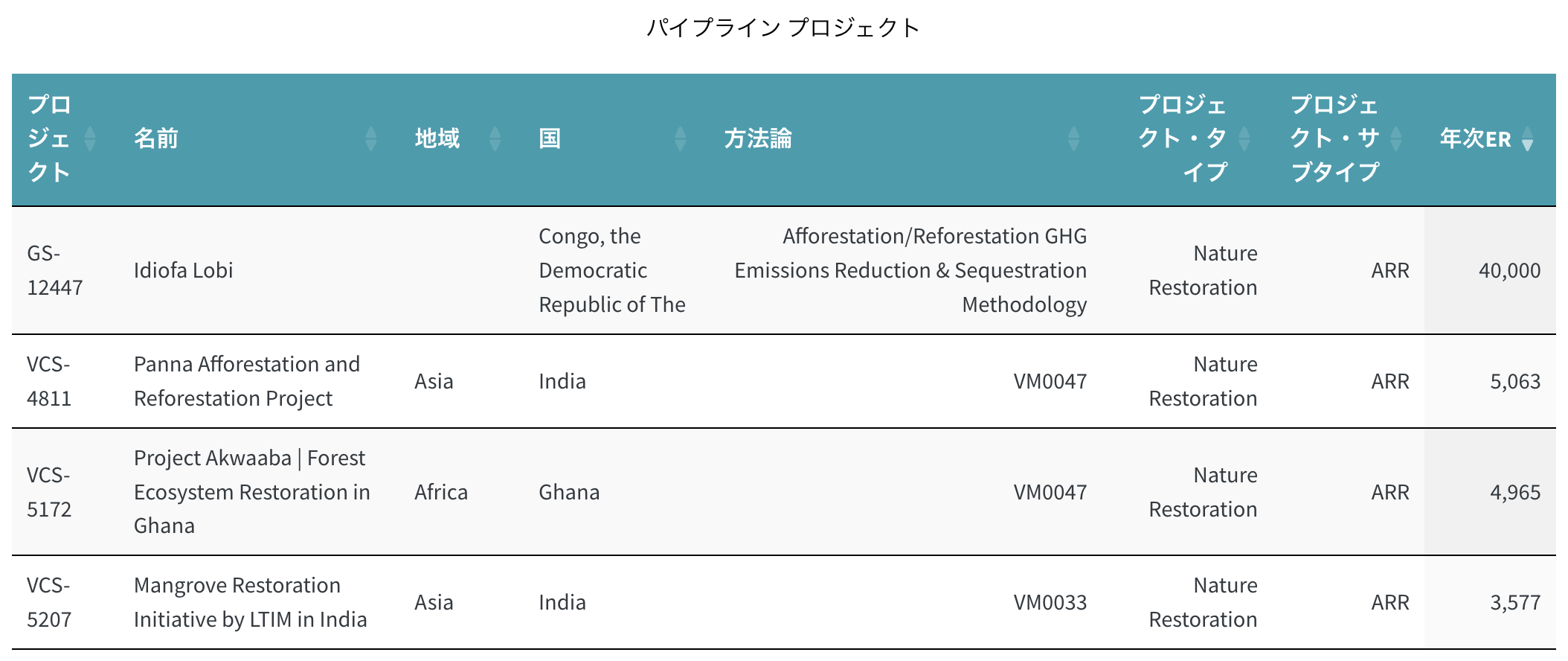Select Mangrove Restoration Initiative by LTIM

click(x=250, y=602)
